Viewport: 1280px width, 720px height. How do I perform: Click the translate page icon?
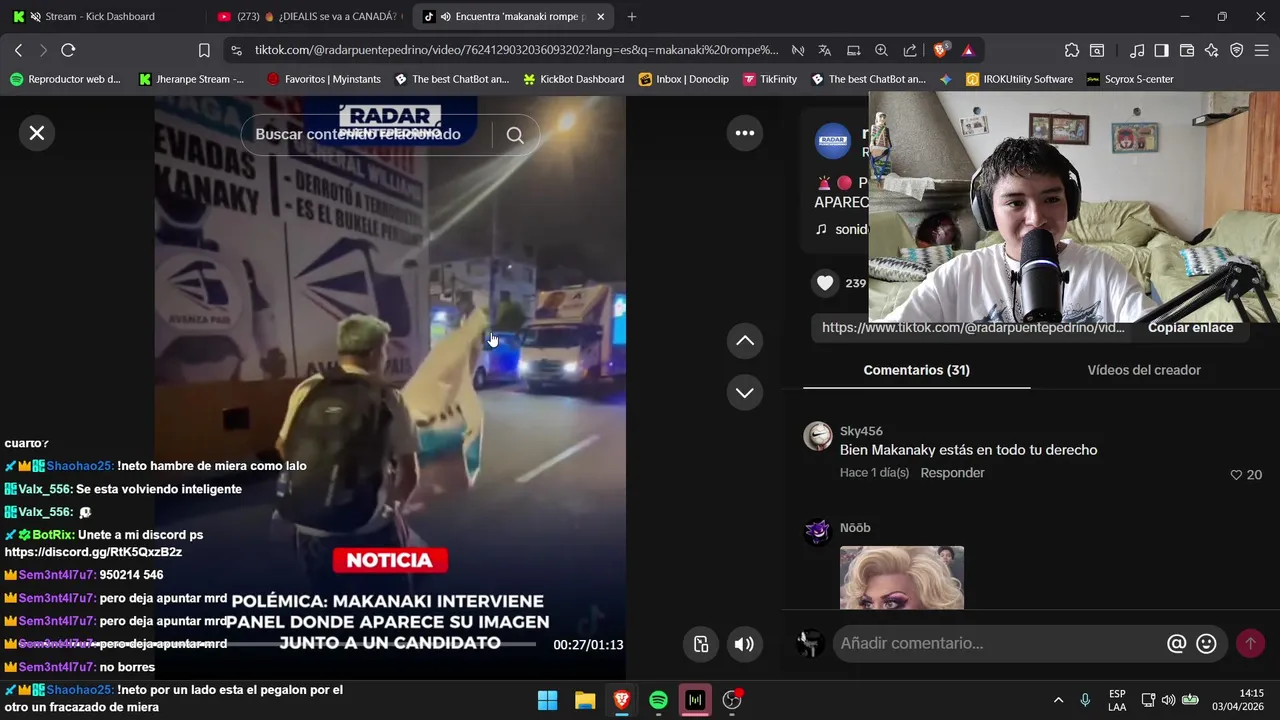click(x=825, y=50)
